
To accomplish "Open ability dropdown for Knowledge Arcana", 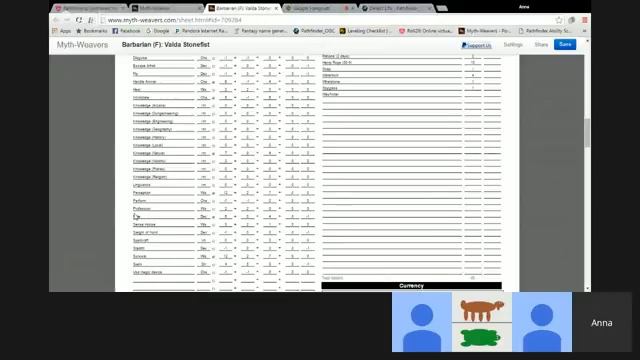I will coord(204,106).
